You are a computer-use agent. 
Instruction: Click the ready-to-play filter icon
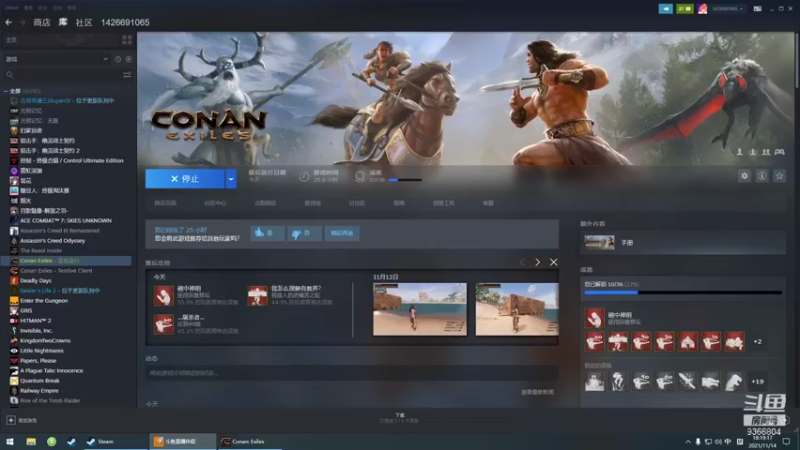(129, 59)
